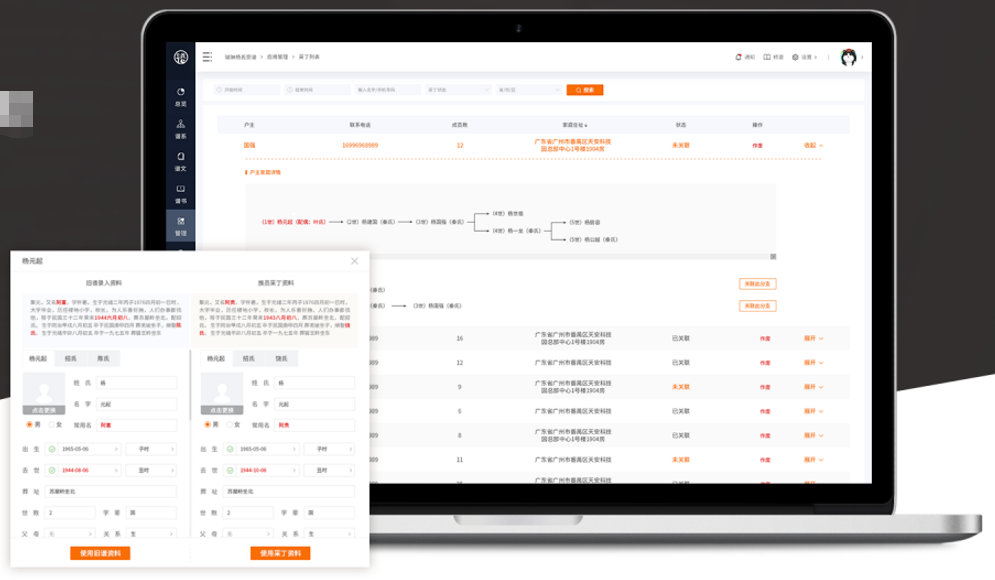Screen dimensions: 995x580
Task: Open left birth date 1965-05-06 picker
Action: pos(83,449)
